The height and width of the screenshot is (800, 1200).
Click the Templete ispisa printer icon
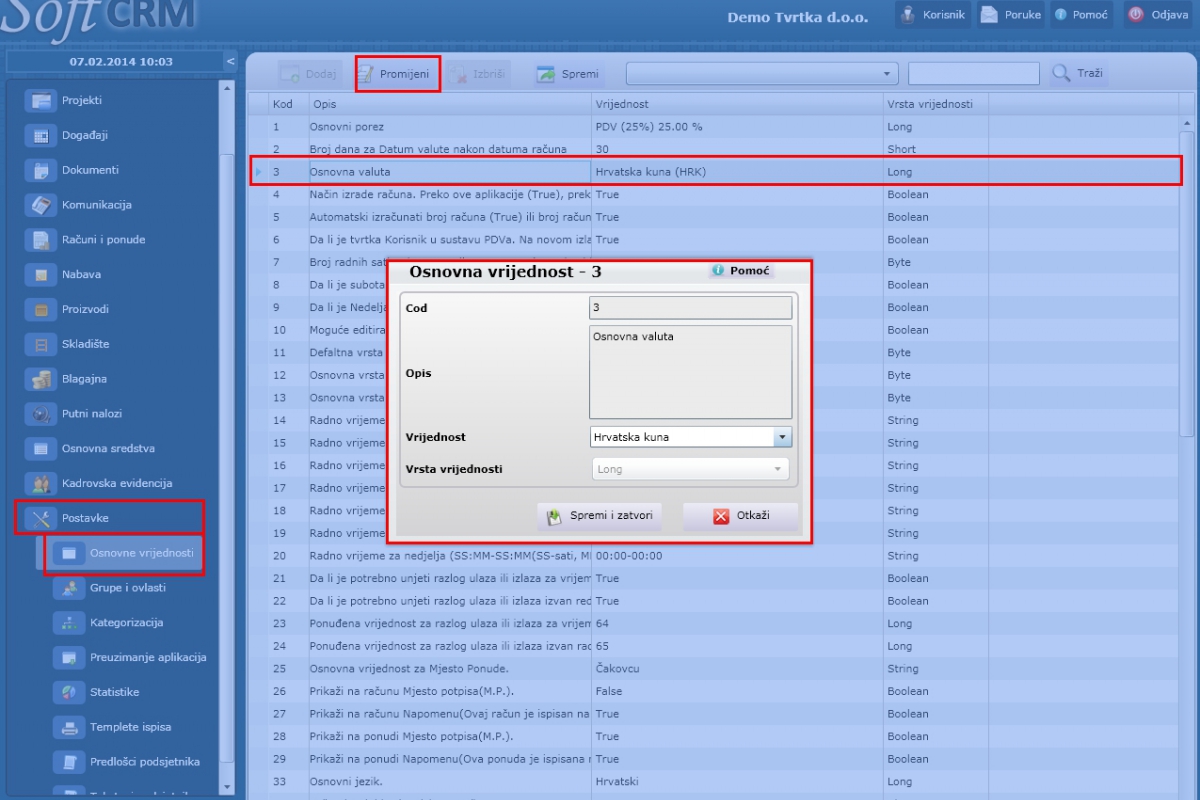click(69, 727)
